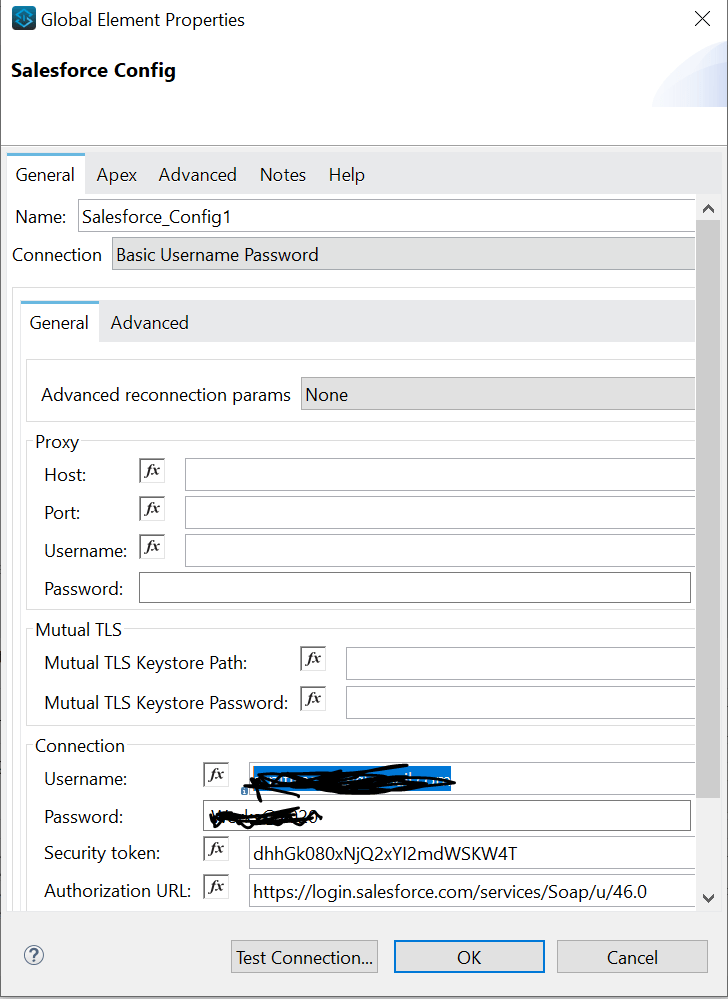Dismiss the dialog using Cancel
Viewport: 728px width, 999px height.
tap(632, 956)
